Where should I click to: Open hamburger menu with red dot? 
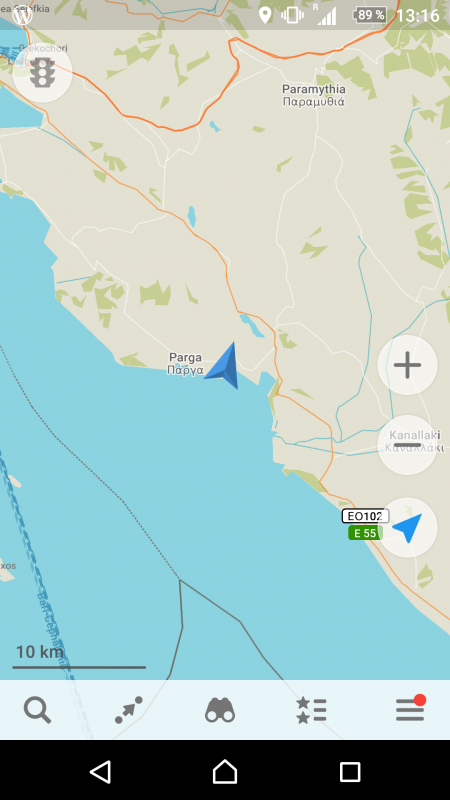point(410,709)
